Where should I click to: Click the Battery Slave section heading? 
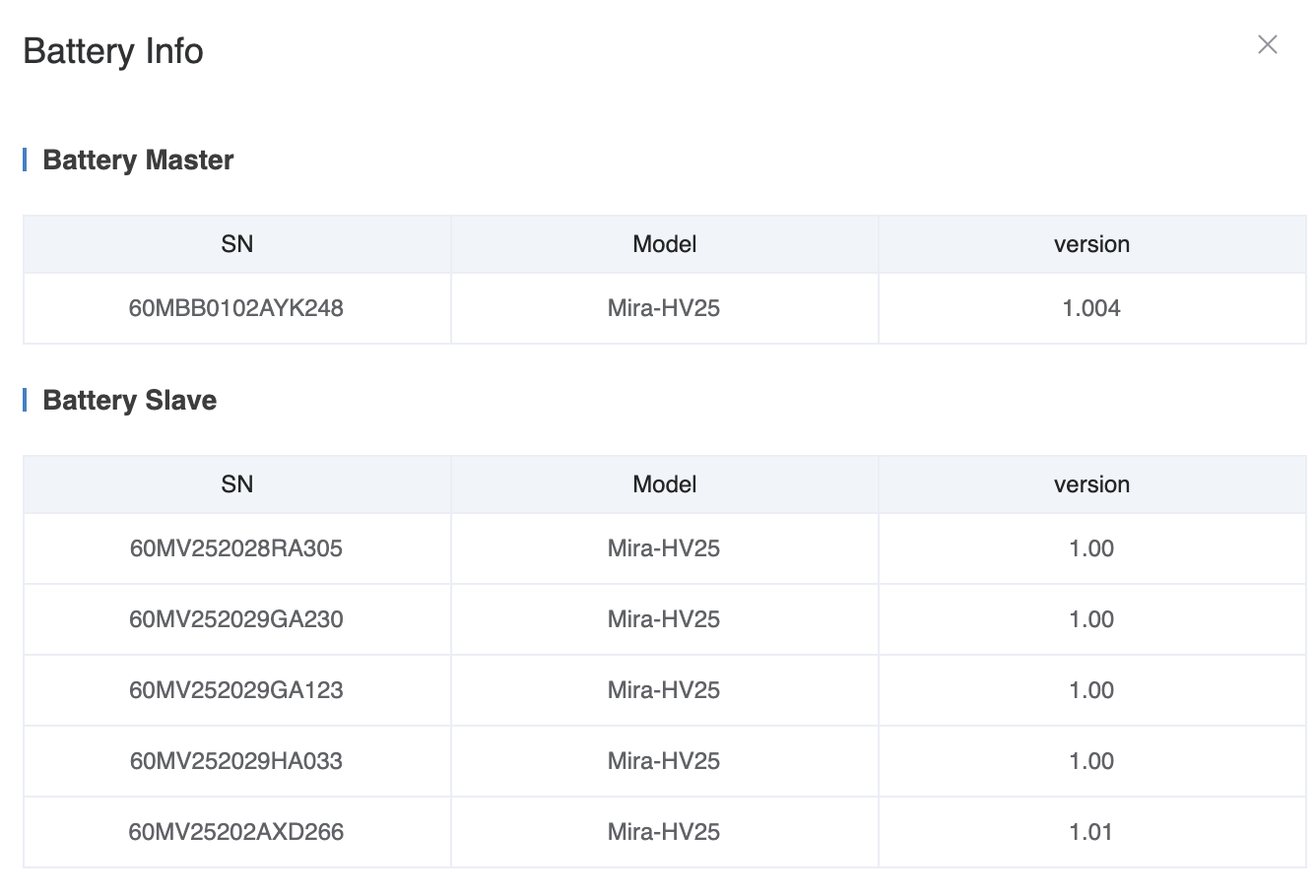point(129,400)
